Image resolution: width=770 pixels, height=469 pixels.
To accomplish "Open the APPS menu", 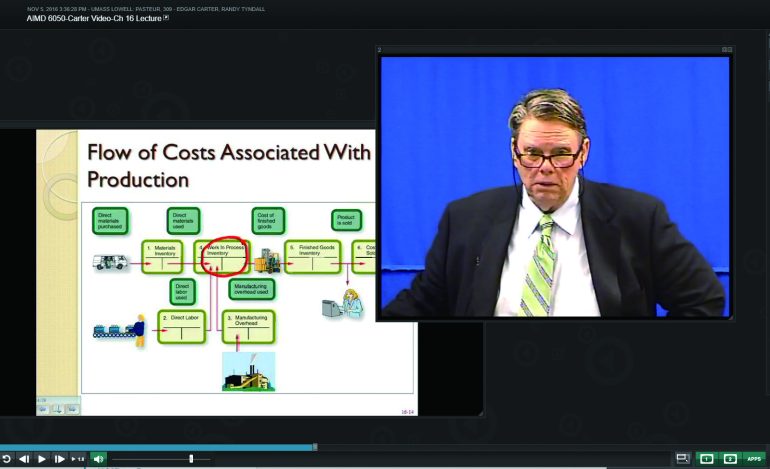I will click(754, 458).
